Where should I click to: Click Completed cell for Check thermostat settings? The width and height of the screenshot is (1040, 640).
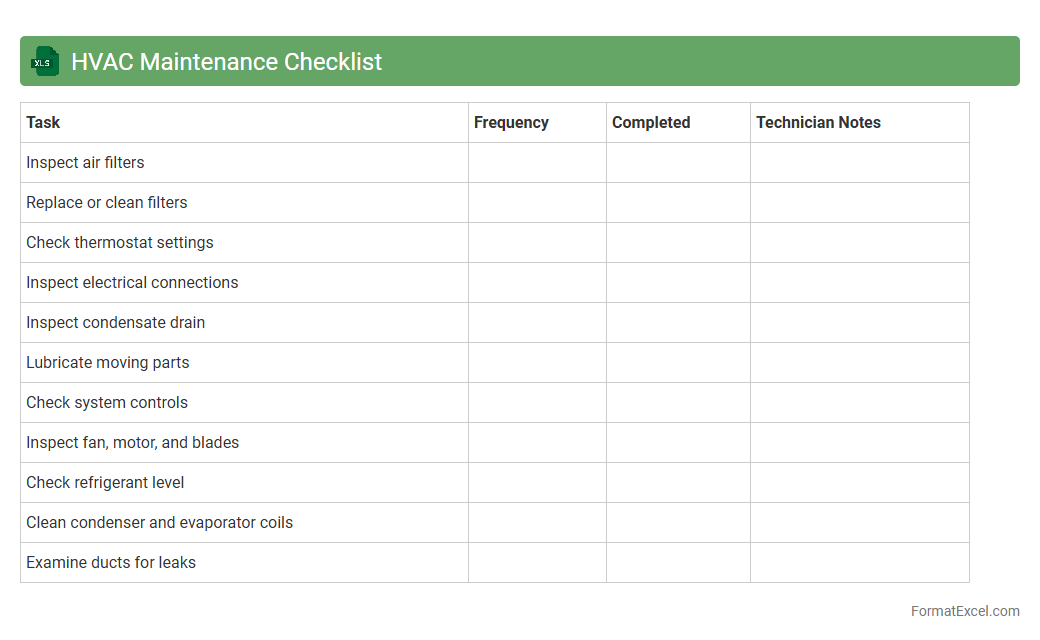678,243
